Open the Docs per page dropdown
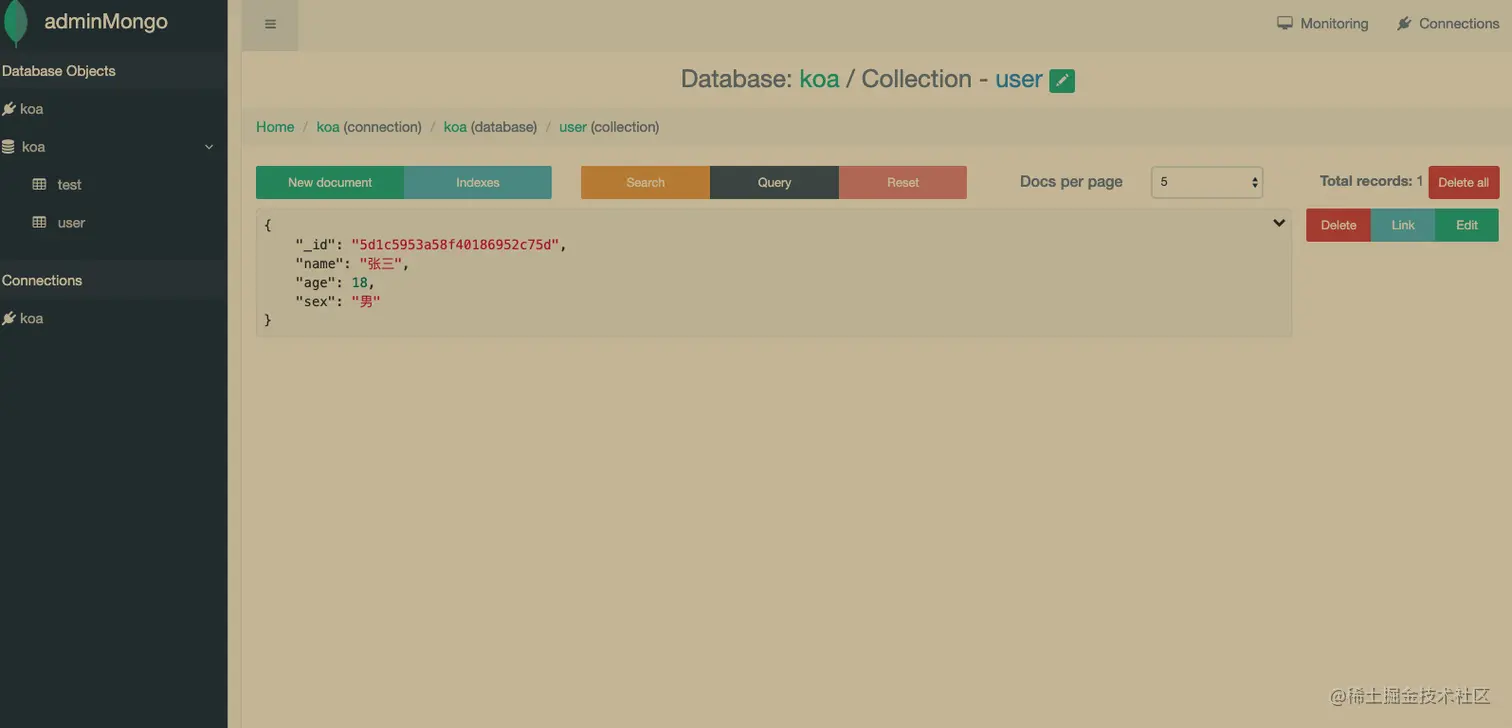This screenshot has width=1512, height=728. tap(1207, 182)
